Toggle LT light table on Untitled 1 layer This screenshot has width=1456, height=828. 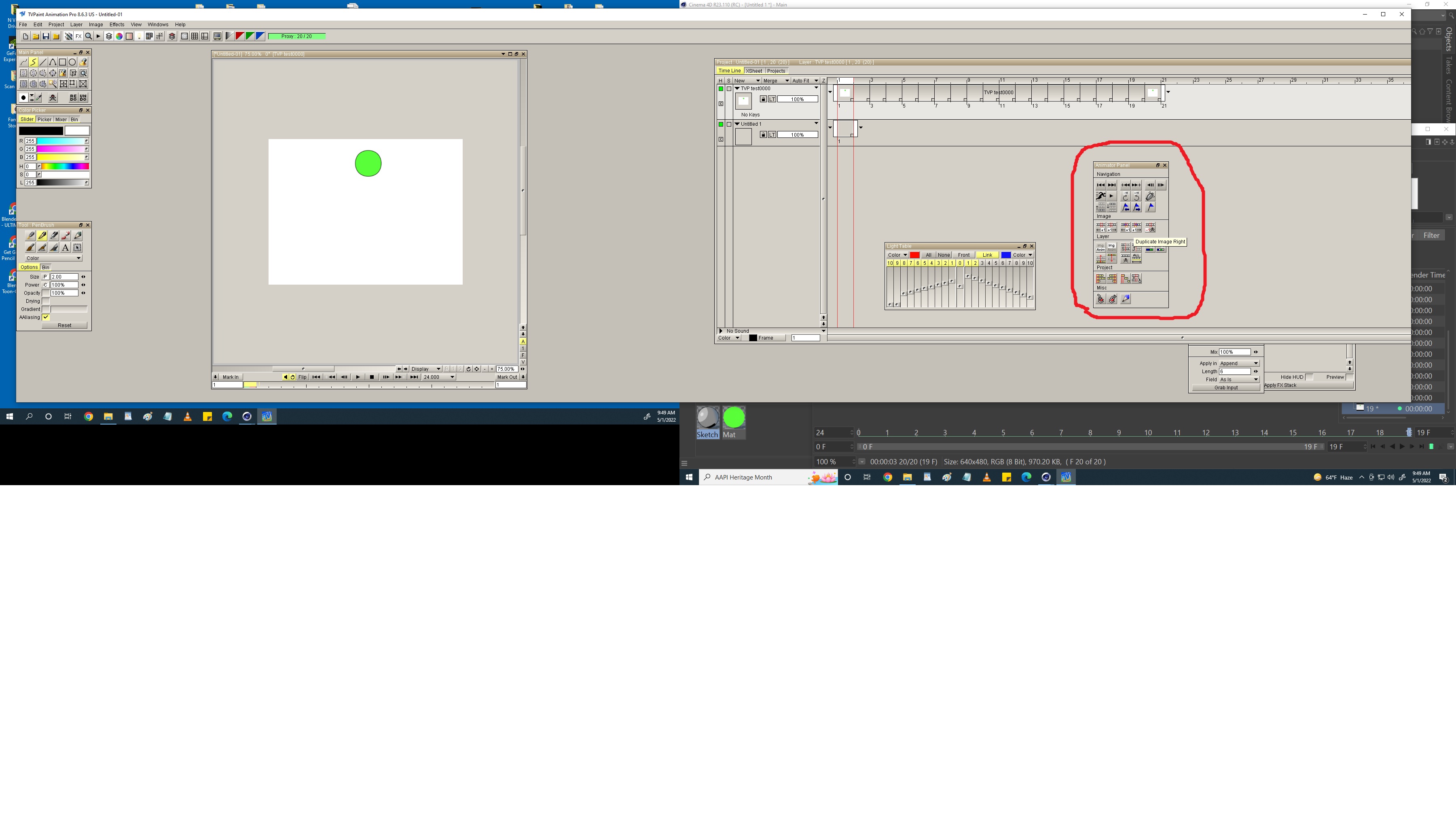772,135
